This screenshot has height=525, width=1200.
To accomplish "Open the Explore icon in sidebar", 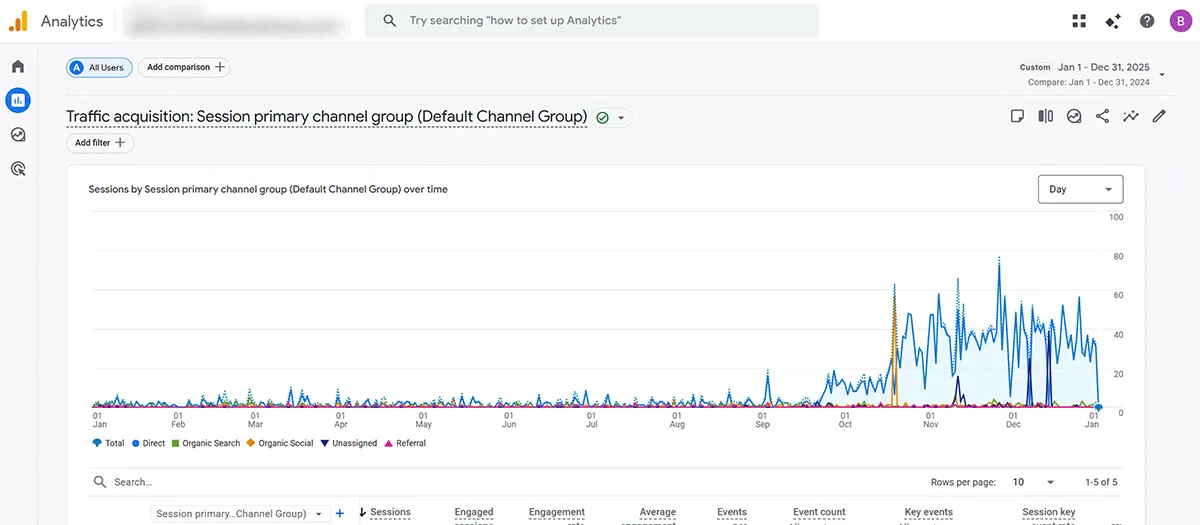I will click(x=18, y=135).
